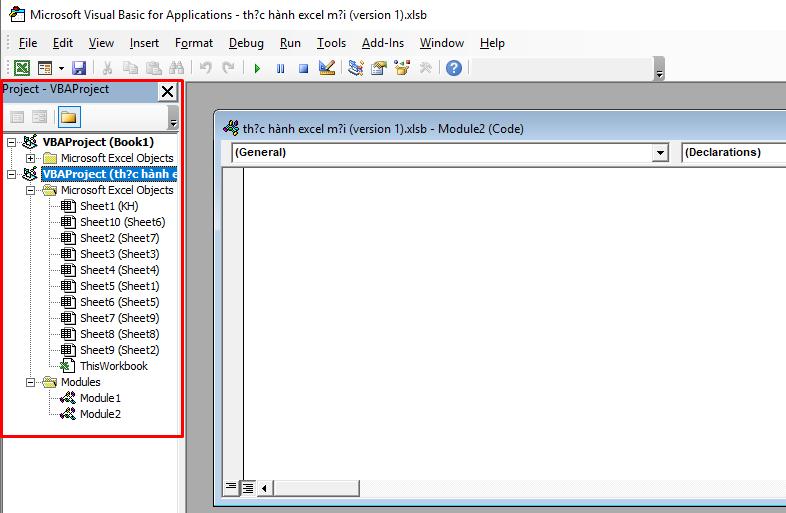Select Sheet2 (Sheet7) in project tree
This screenshot has height=513, width=786.
click(x=119, y=238)
